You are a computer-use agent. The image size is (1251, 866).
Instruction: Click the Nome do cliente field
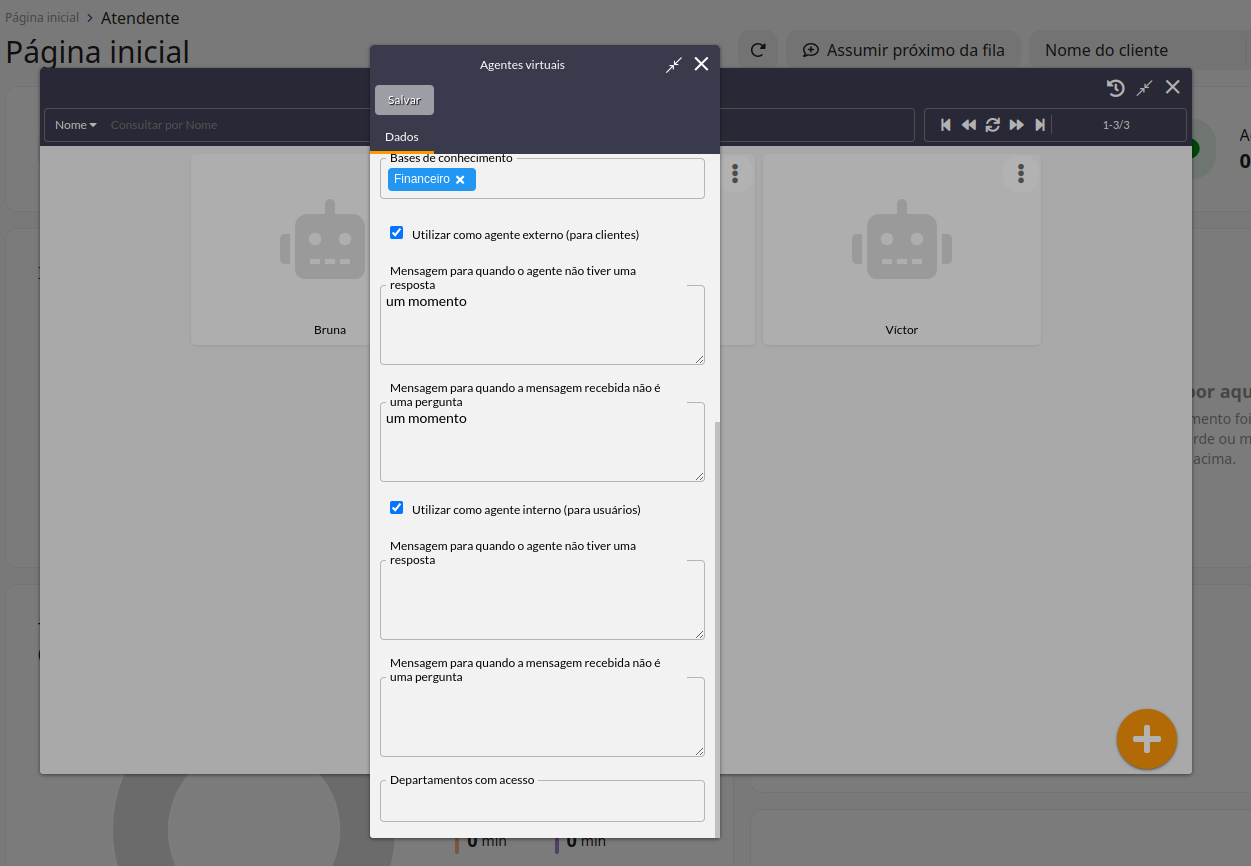coord(1140,50)
